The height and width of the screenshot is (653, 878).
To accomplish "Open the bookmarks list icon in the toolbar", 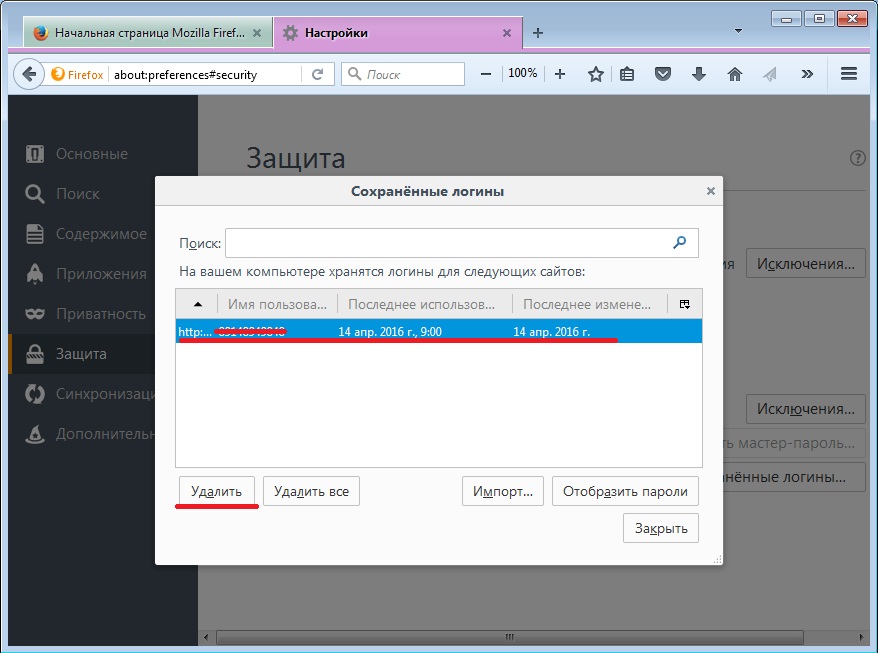I will pos(627,74).
